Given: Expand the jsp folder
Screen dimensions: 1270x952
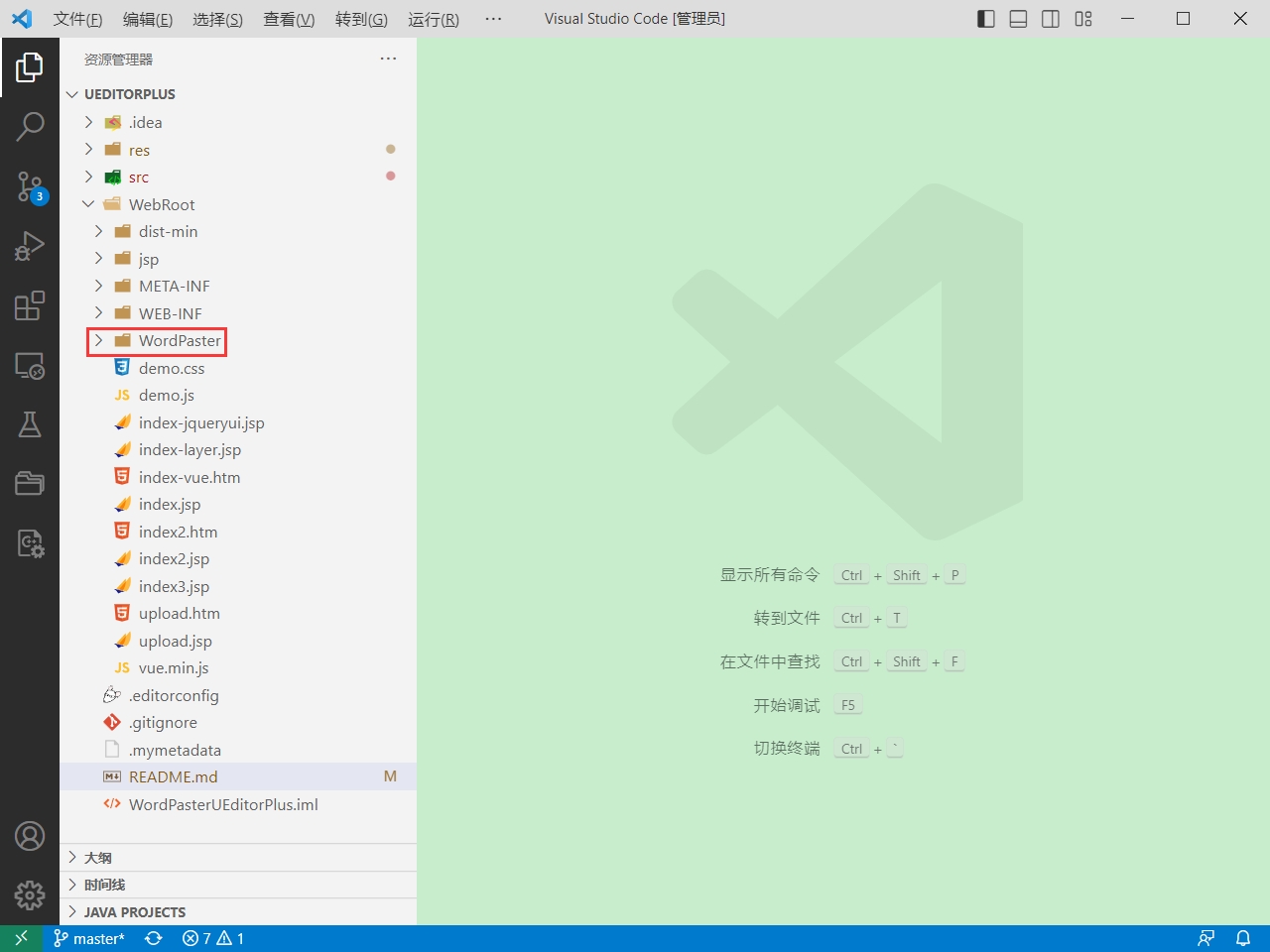Looking at the screenshot, I should pos(238,259).
